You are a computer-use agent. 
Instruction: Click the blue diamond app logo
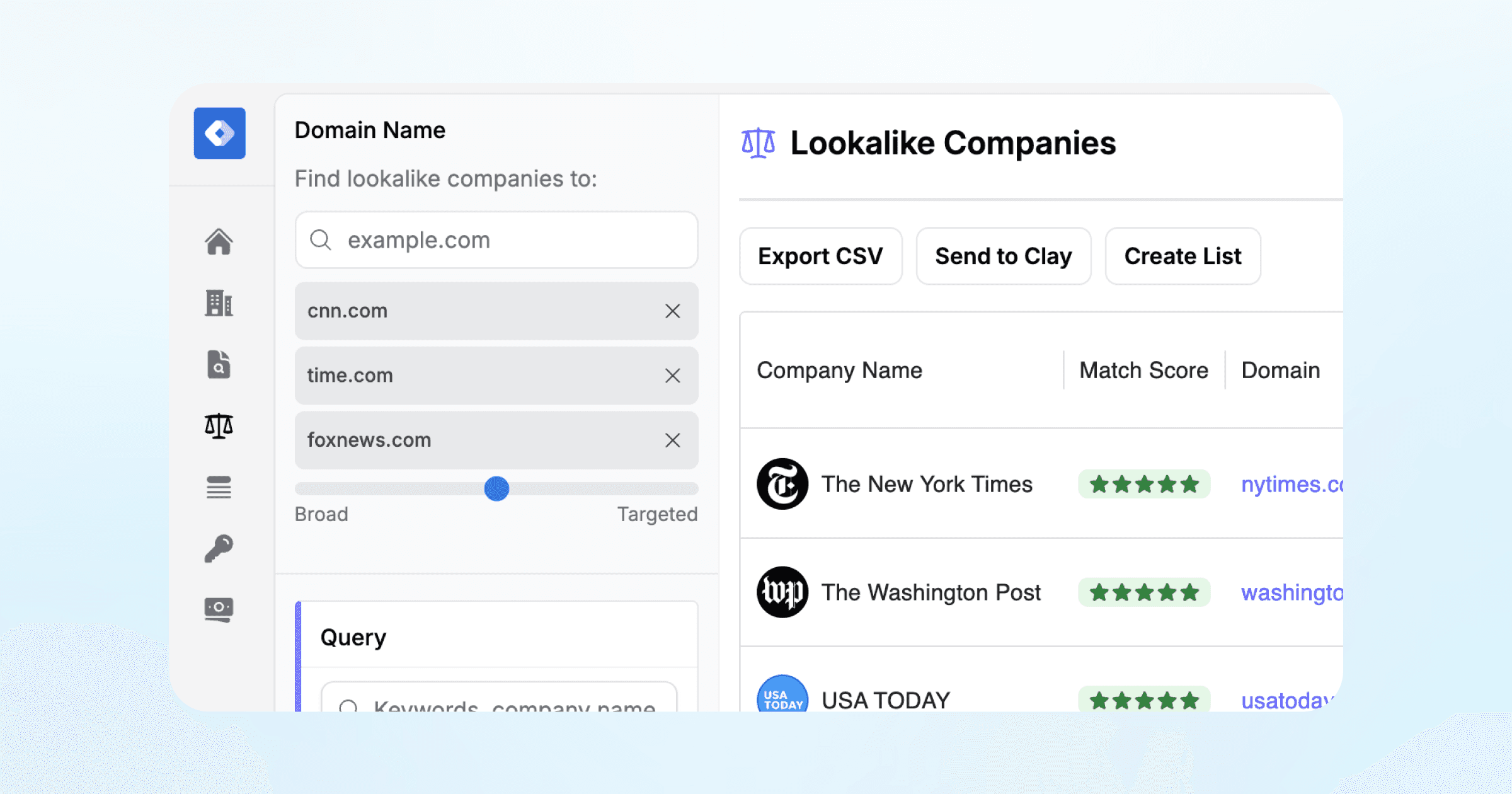[x=219, y=133]
